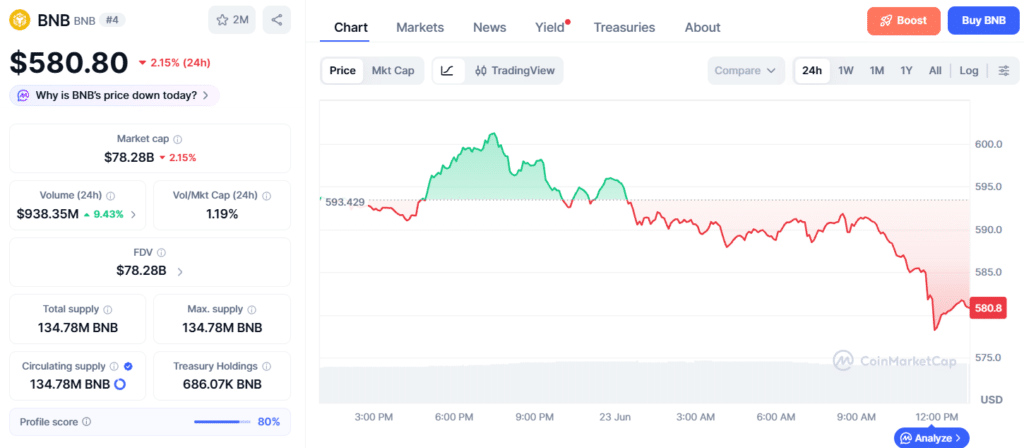Select the Price chart toggle
This screenshot has width=1024, height=448.
pos(343,71)
